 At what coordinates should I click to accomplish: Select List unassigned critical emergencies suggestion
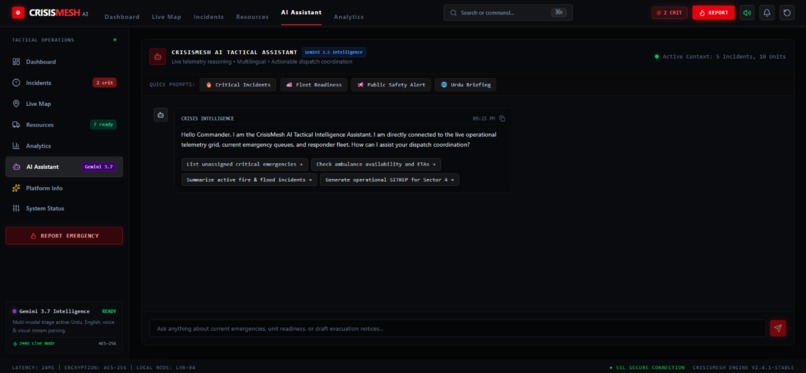coord(245,164)
